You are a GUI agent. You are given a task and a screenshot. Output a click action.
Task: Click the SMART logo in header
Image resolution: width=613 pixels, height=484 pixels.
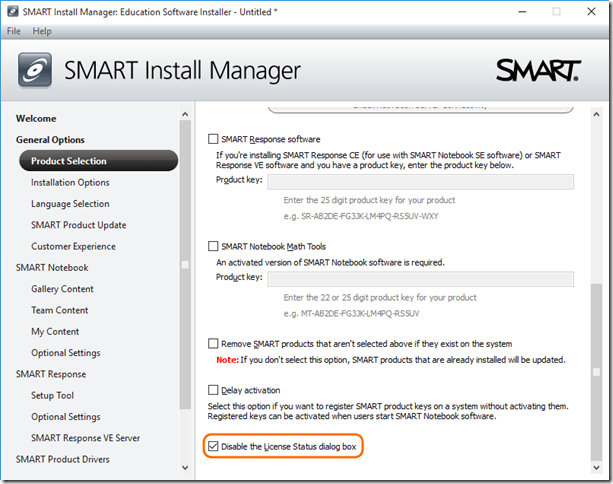538,70
